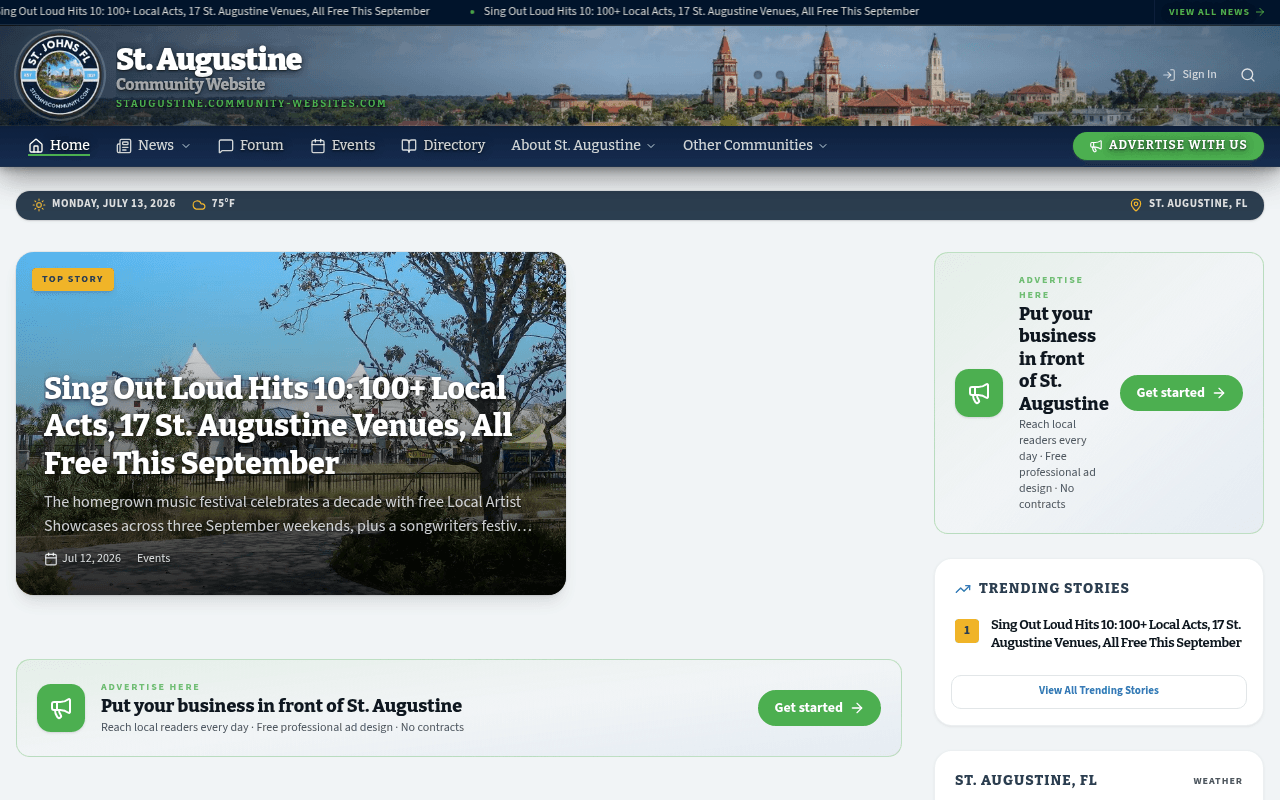The image size is (1280, 800).
Task: Click the Monday, July 13, 2026 date text
Action: click(114, 204)
